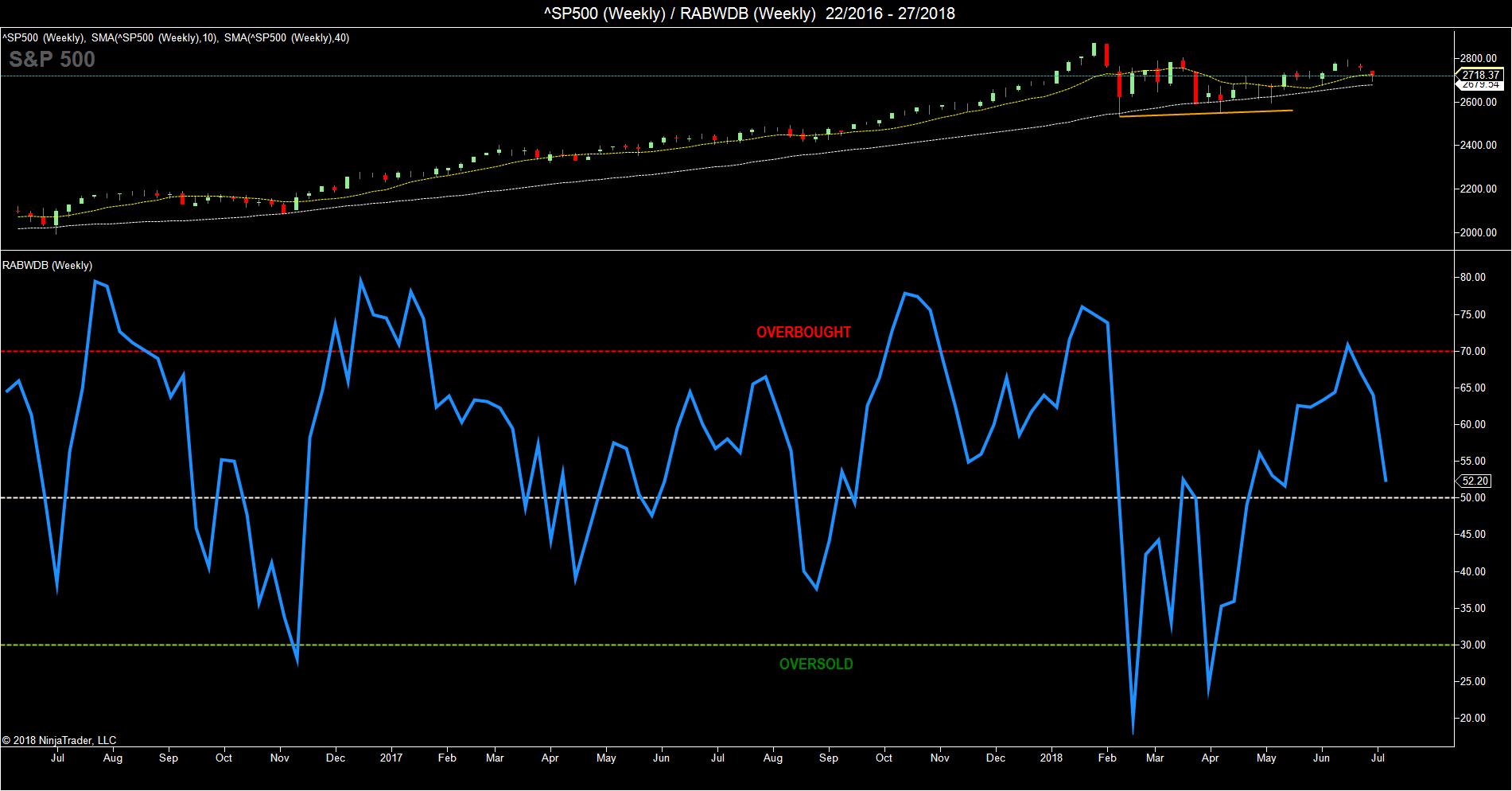Click the "© 2018 NinjaTrader, LLC" copyright text

pos(60,740)
